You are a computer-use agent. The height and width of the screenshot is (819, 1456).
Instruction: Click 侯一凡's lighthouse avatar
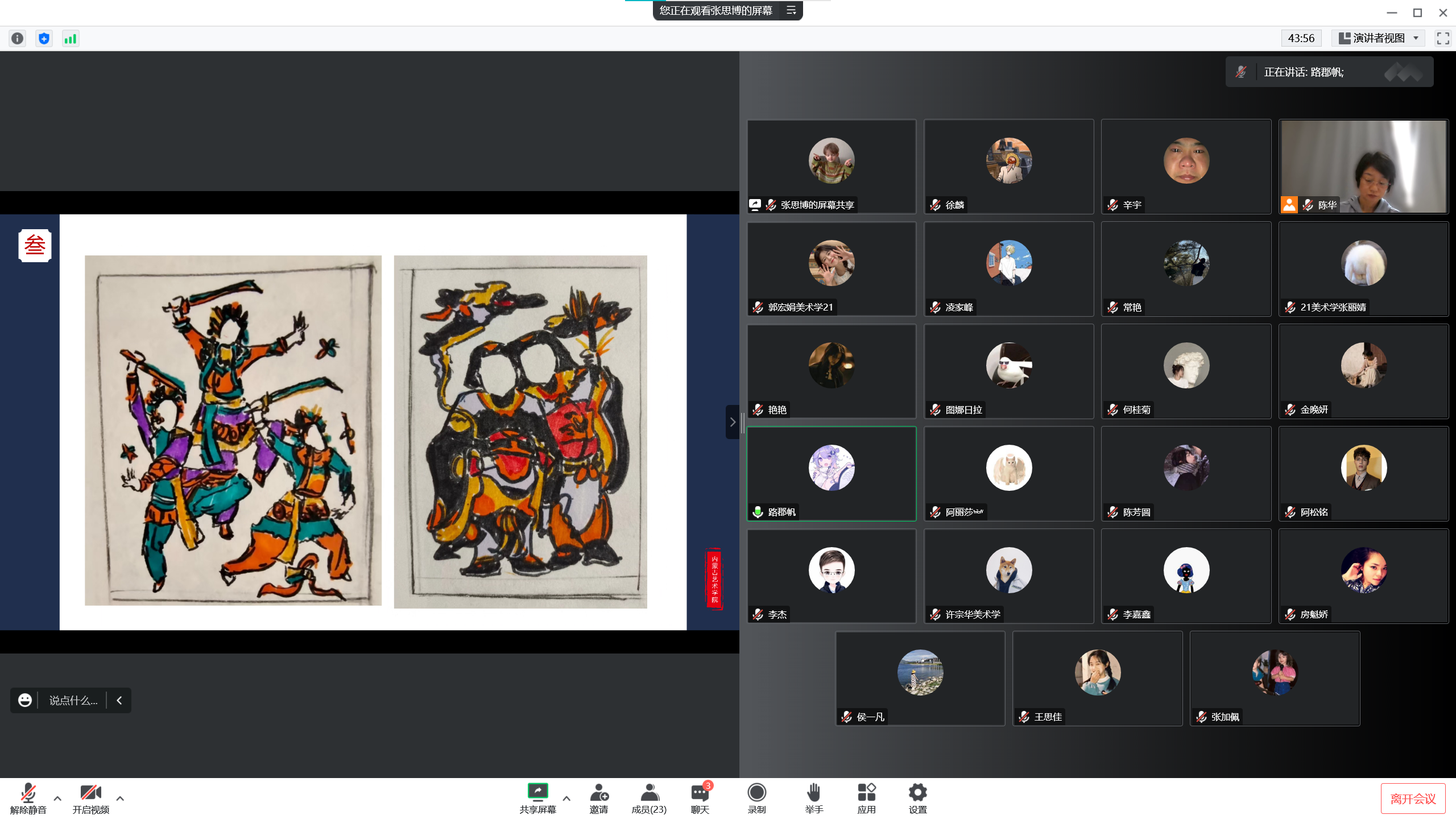click(x=920, y=672)
